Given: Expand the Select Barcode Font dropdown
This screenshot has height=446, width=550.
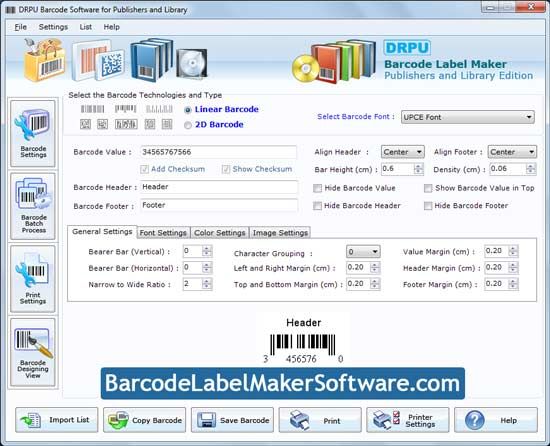Looking at the screenshot, I should coord(468,117).
